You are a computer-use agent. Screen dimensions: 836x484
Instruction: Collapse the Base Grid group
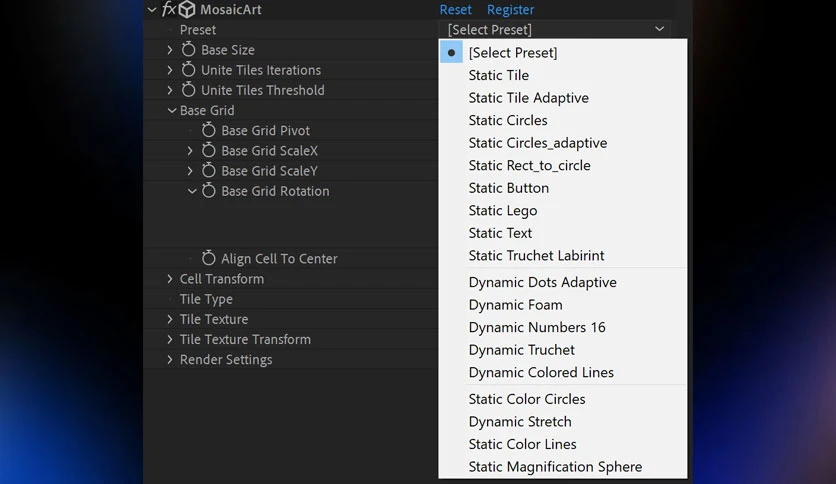point(172,110)
